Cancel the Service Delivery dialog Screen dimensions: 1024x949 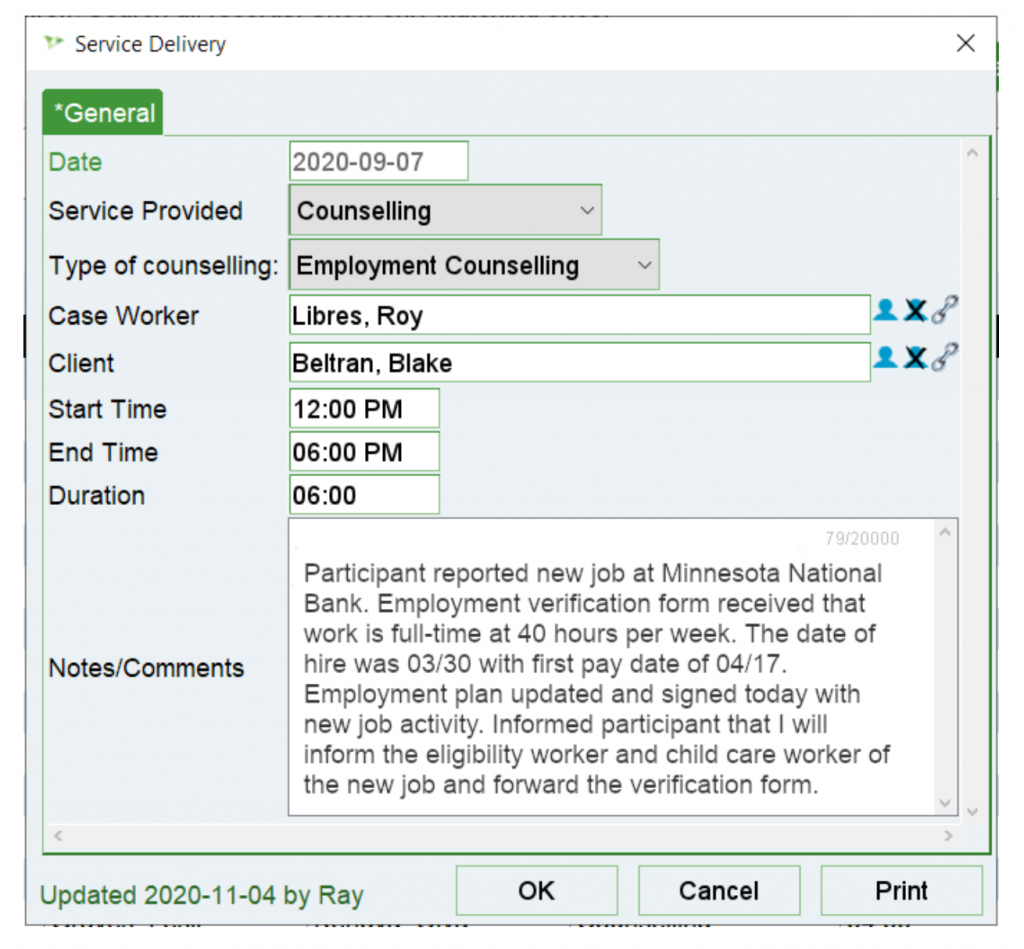click(x=718, y=890)
